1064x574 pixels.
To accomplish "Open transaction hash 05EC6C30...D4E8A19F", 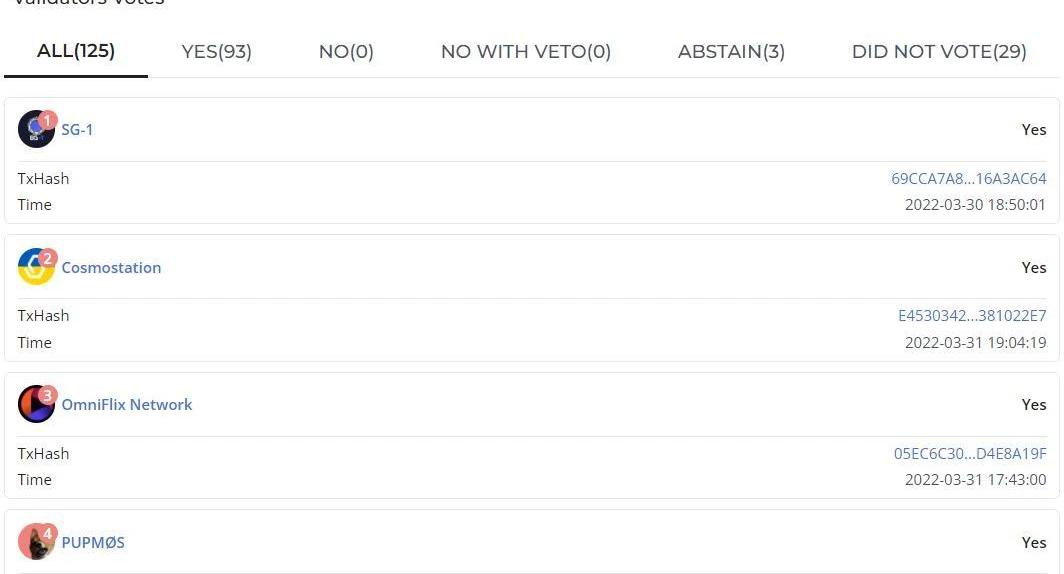I will 970,454.
